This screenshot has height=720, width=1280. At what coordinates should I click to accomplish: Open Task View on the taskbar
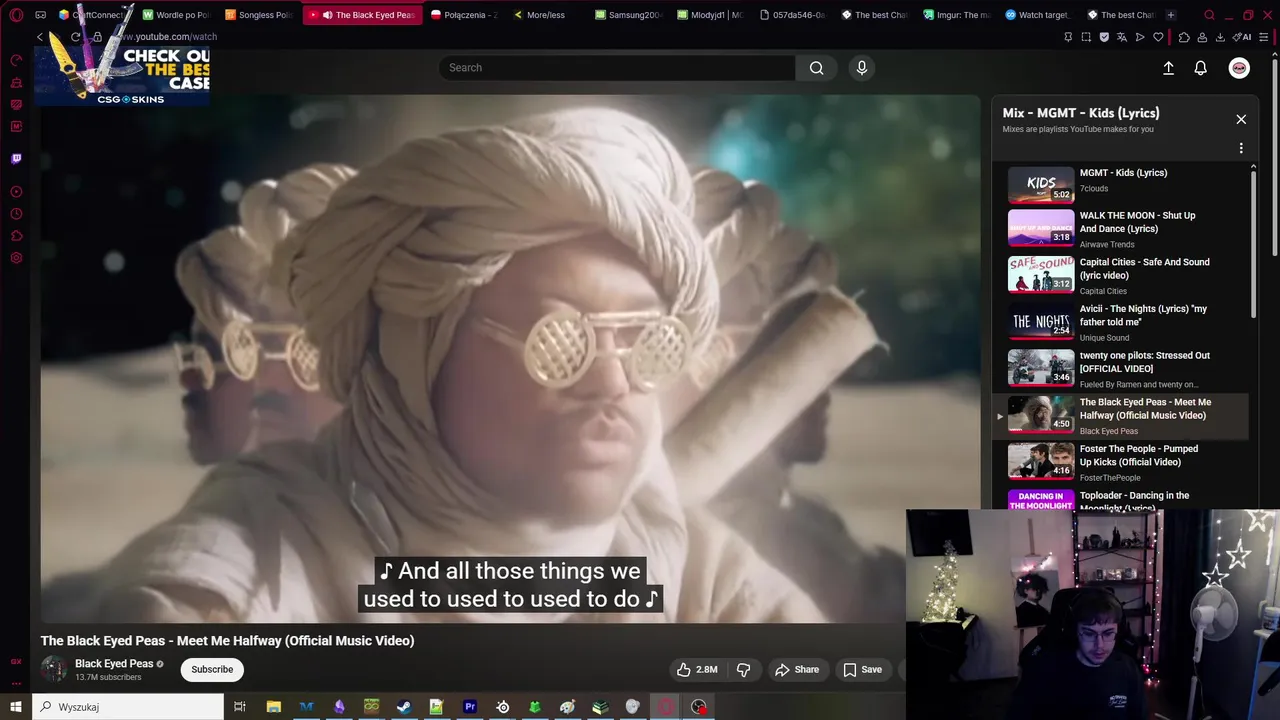[240, 707]
